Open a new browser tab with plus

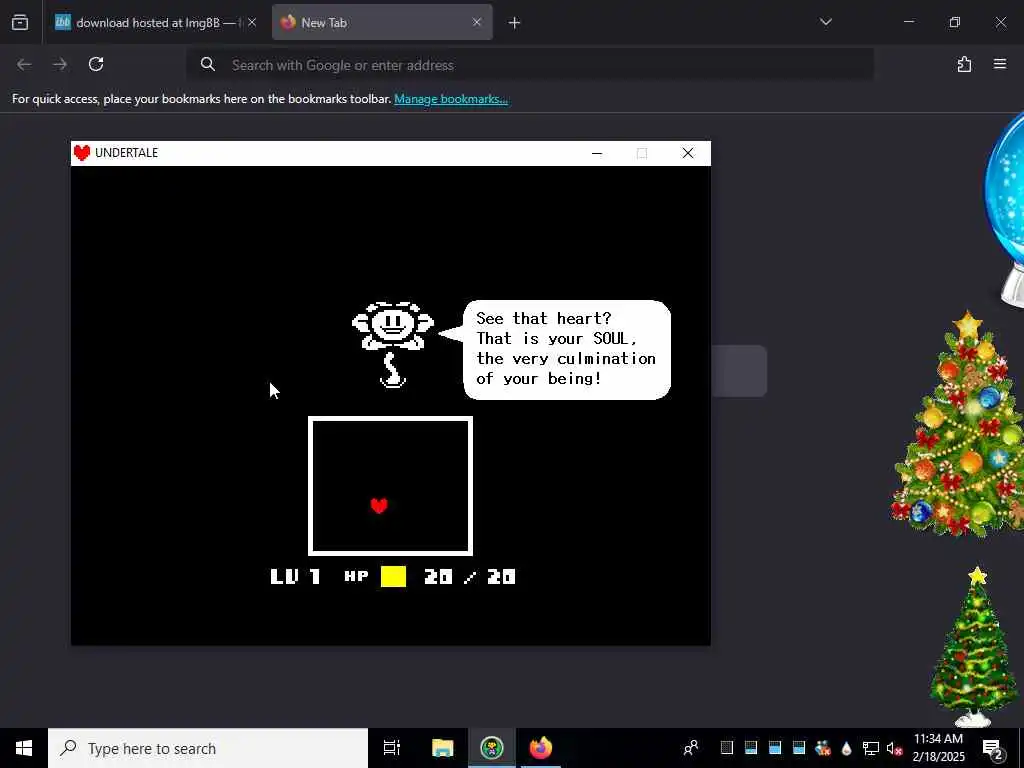[515, 23]
